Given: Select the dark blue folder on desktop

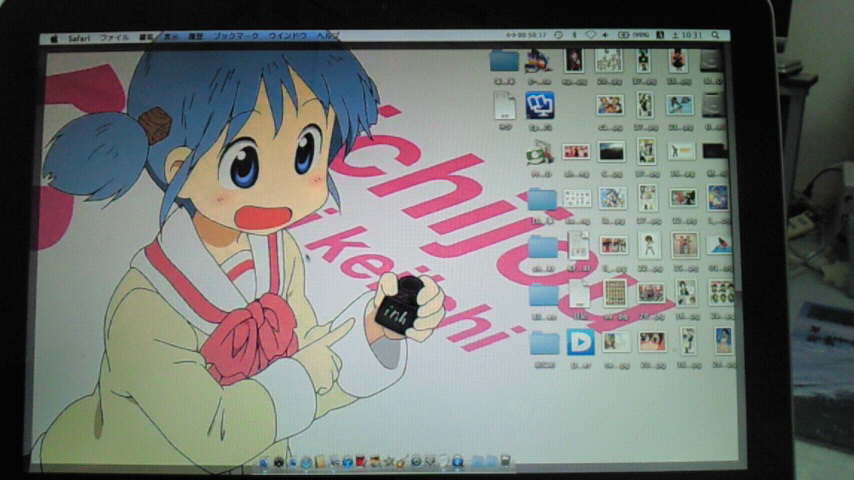Looking at the screenshot, I should pos(504,60).
